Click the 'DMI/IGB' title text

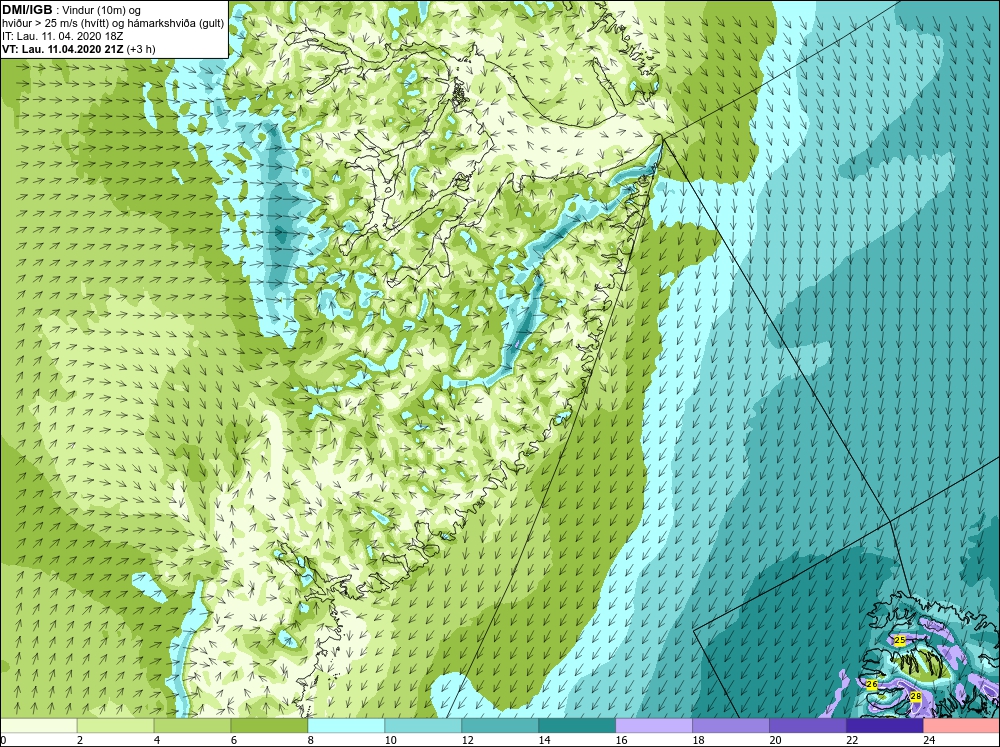27,10
